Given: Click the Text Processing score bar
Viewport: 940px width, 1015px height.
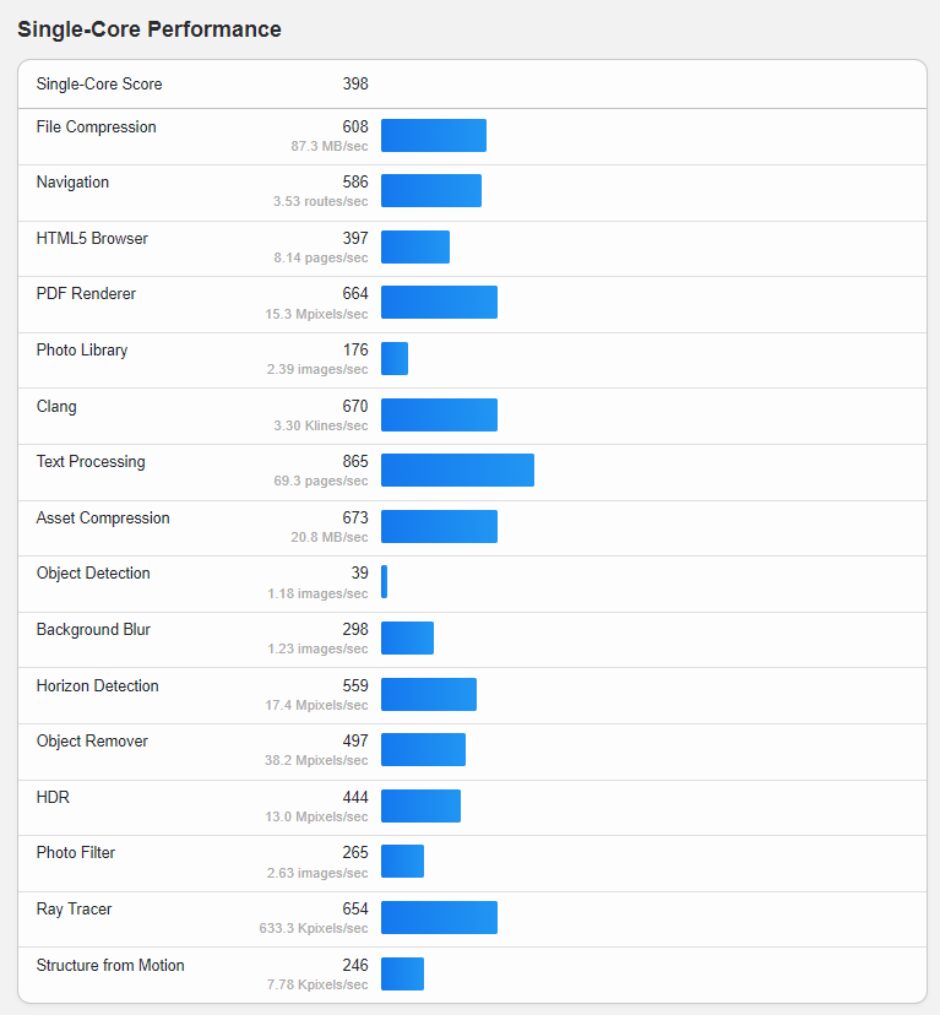Looking at the screenshot, I should [457, 470].
